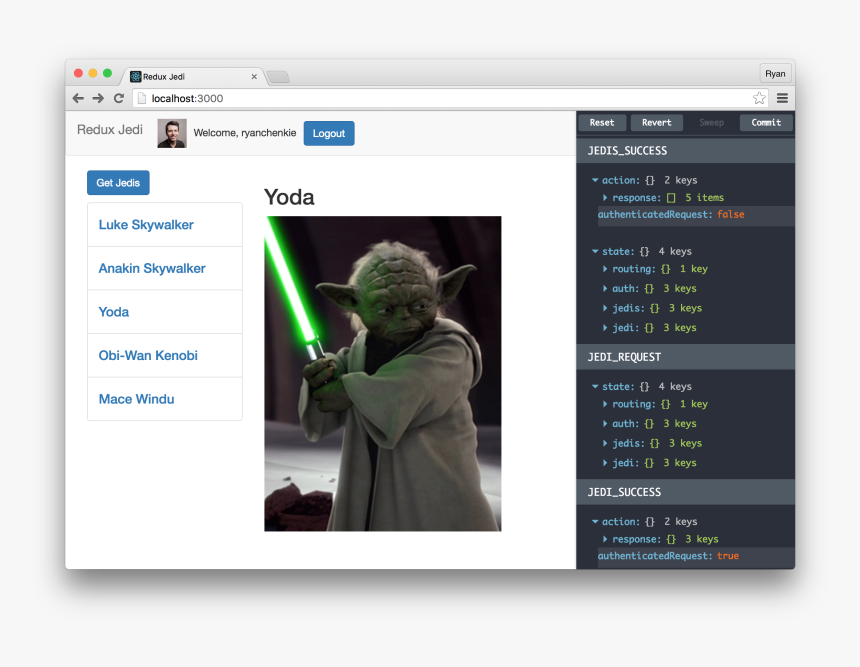The image size is (860, 667).
Task: Select Luke Skywalker from the list
Action: [165, 224]
